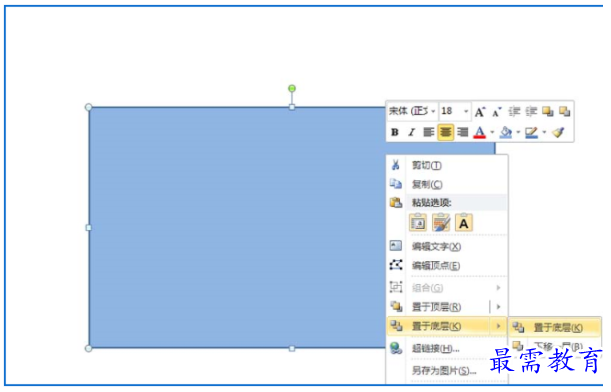Click inside the blue rectangle shape
This screenshot has width=611, height=392.
pos(237,228)
